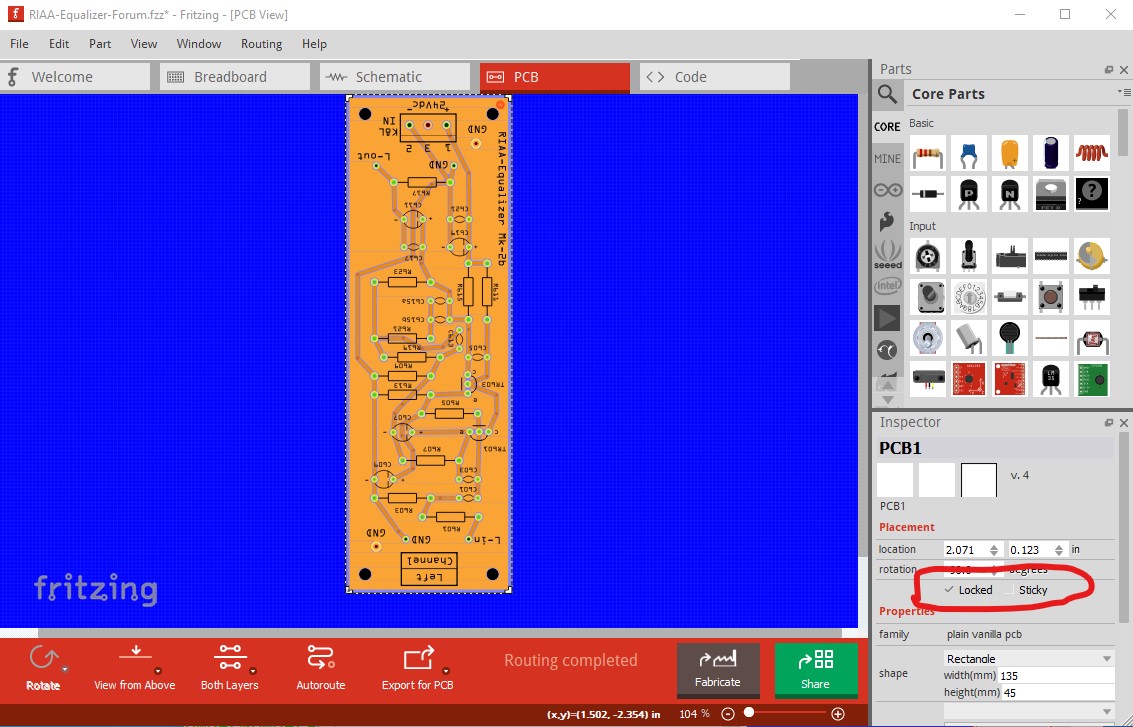Switch to the Breadboard tab
Image resolution: width=1133 pixels, height=727 pixels.
click(x=235, y=77)
